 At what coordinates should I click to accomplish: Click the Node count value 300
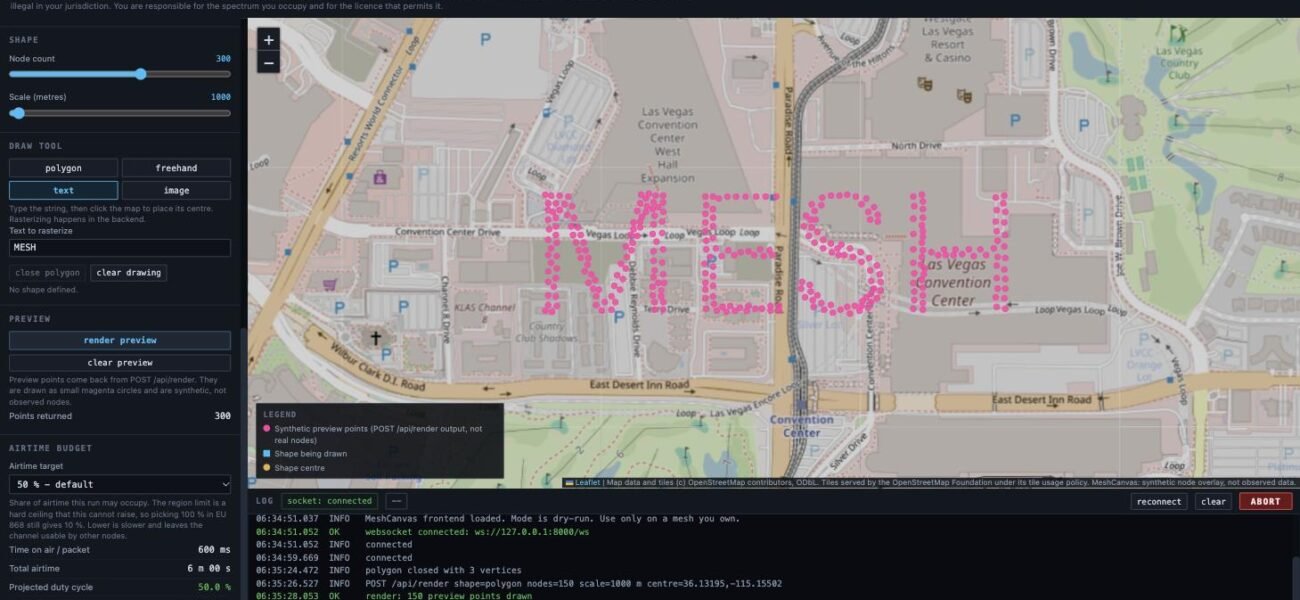pyautogui.click(x=223, y=59)
